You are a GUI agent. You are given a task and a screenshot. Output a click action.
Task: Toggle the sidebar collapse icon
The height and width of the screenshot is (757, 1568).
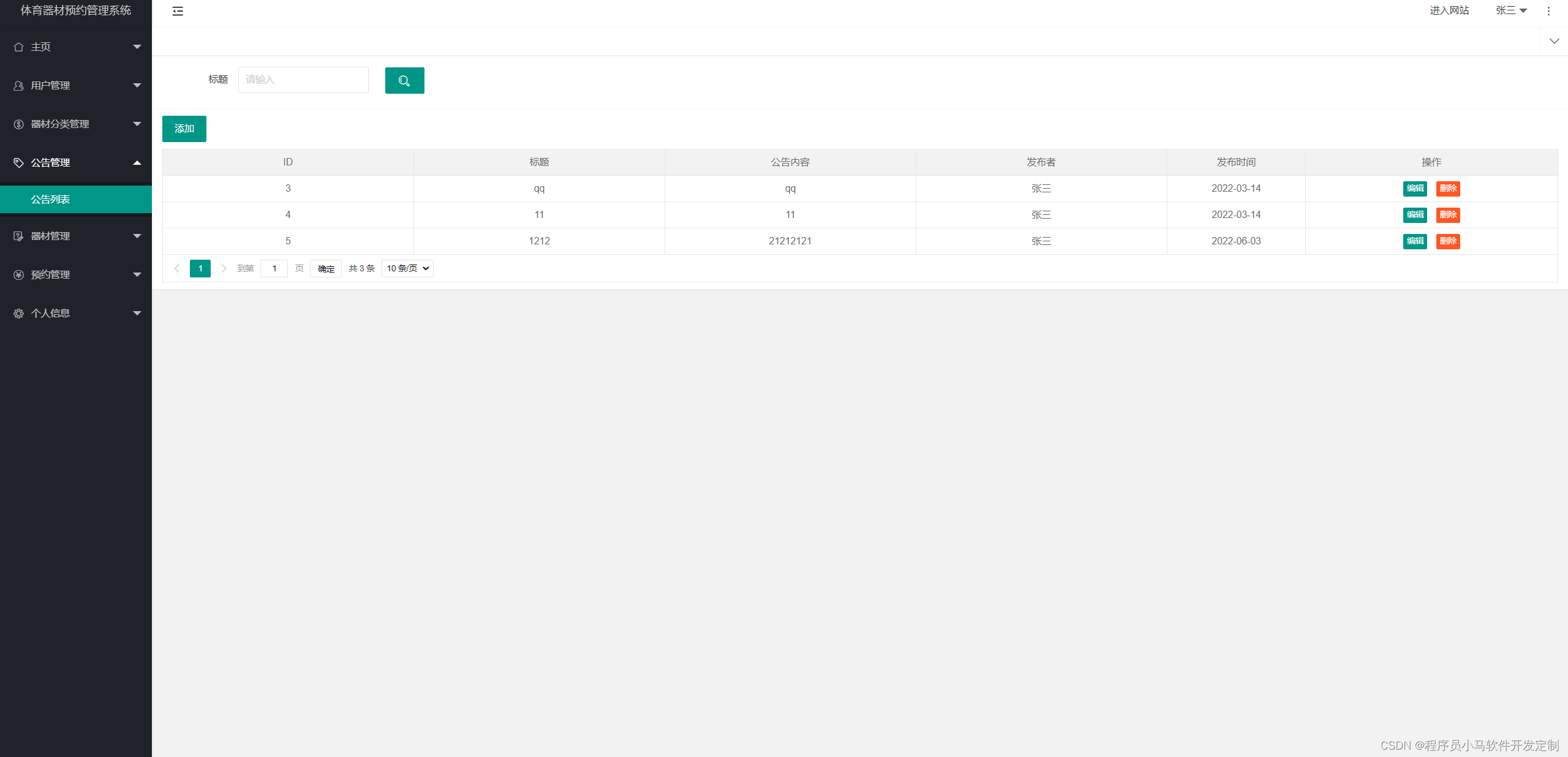178,11
